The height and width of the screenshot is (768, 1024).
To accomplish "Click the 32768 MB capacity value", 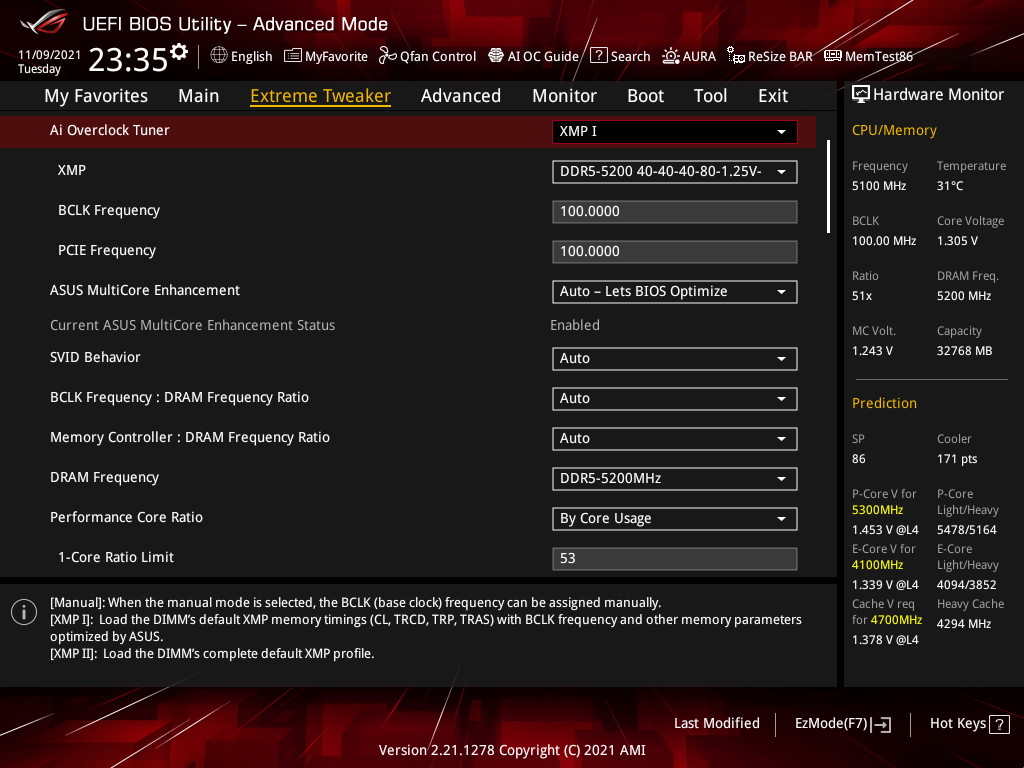I will [965, 351].
